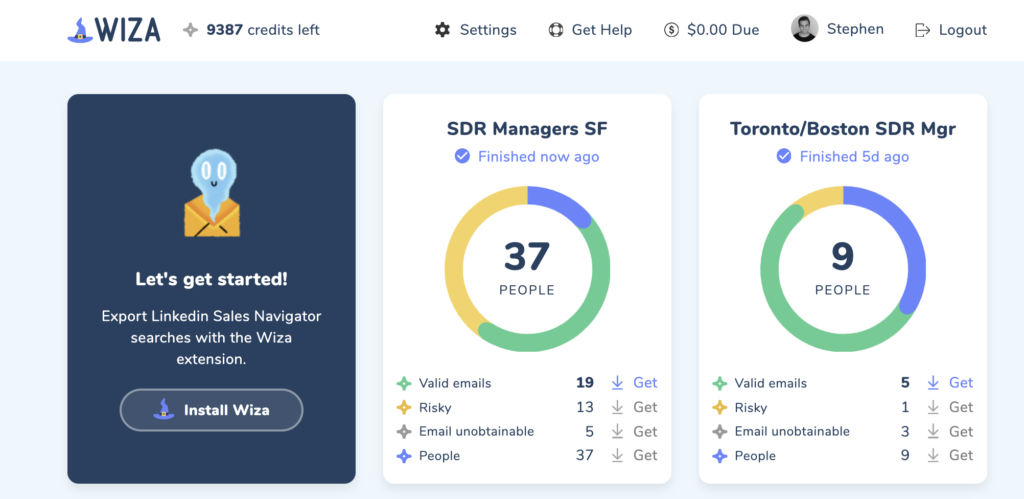The height and width of the screenshot is (499, 1024).
Task: Click the SDR Managers SF list title
Action: (527, 128)
